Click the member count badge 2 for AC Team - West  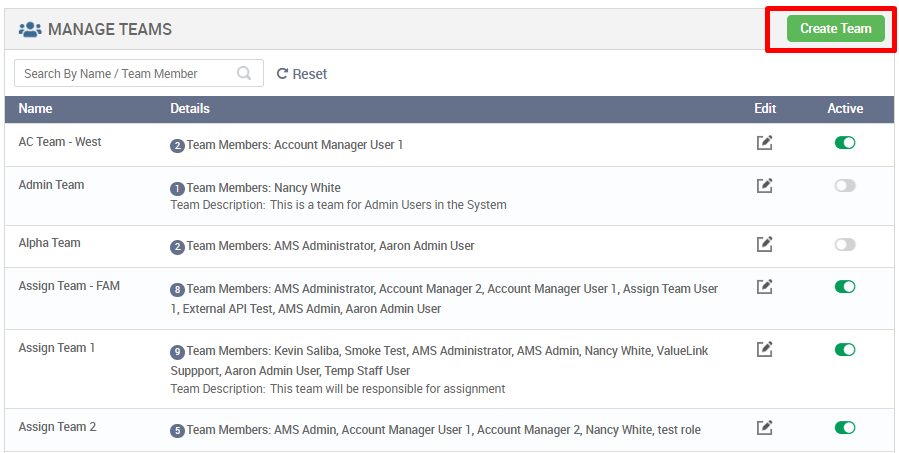(x=177, y=146)
